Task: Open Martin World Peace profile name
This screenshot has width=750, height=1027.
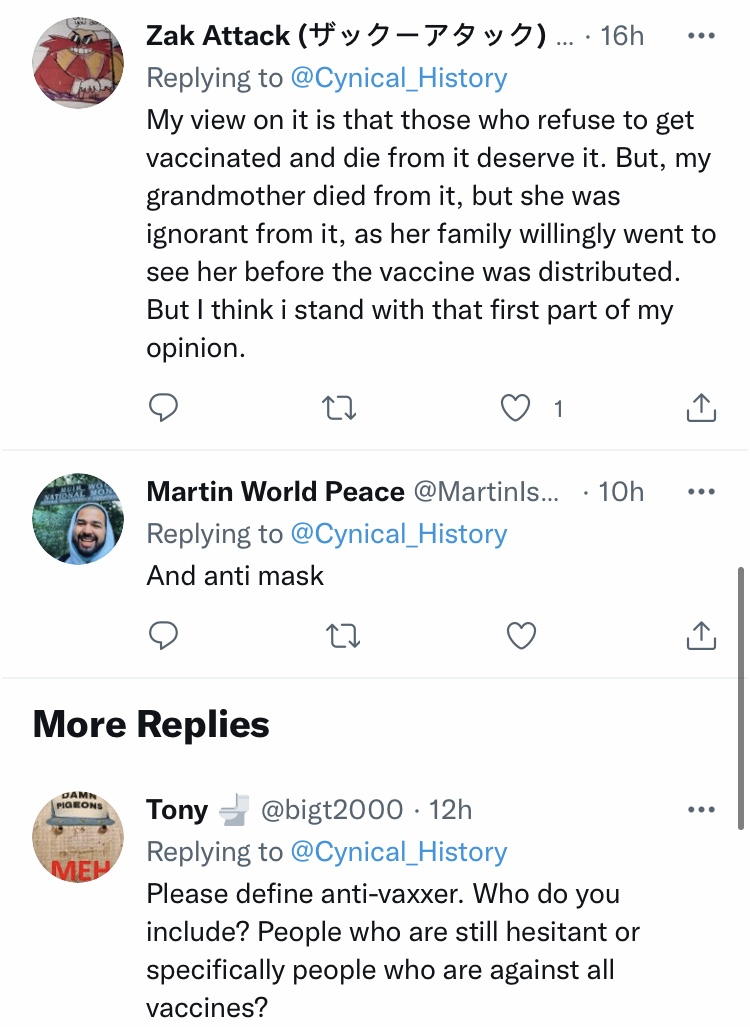Action: pyautogui.click(x=276, y=492)
